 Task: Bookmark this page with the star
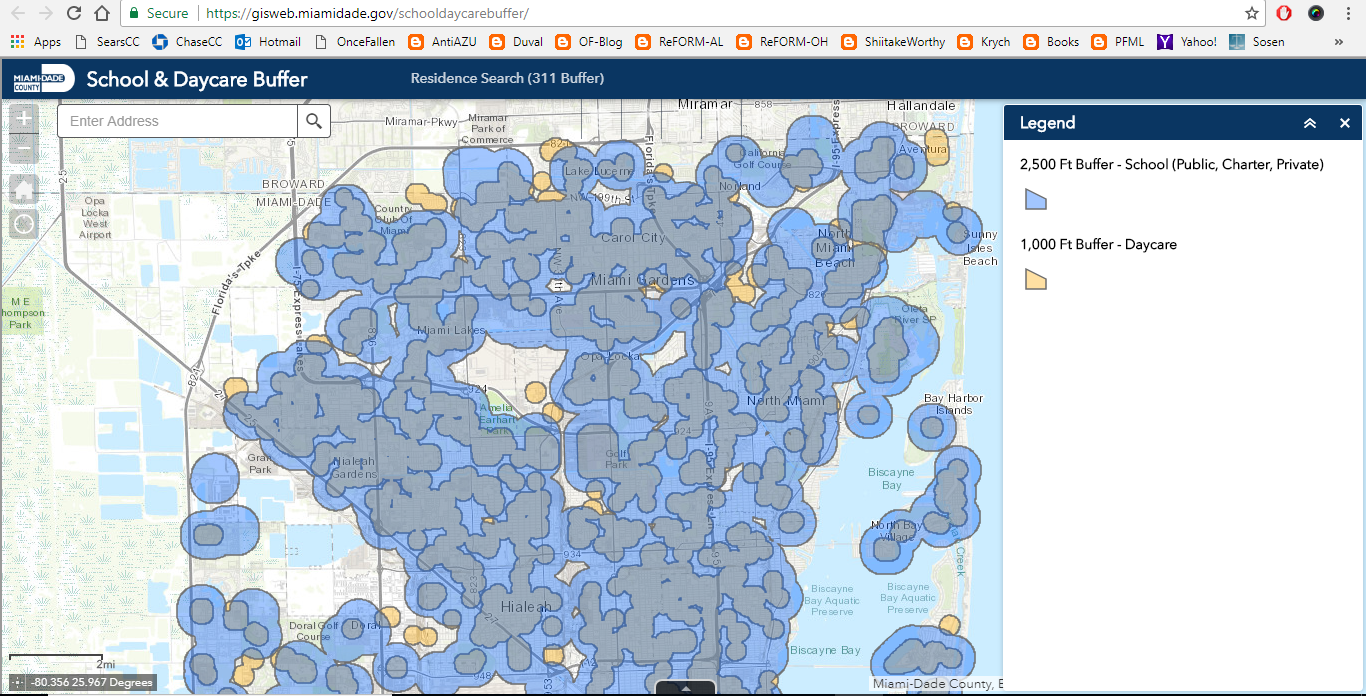point(1252,13)
